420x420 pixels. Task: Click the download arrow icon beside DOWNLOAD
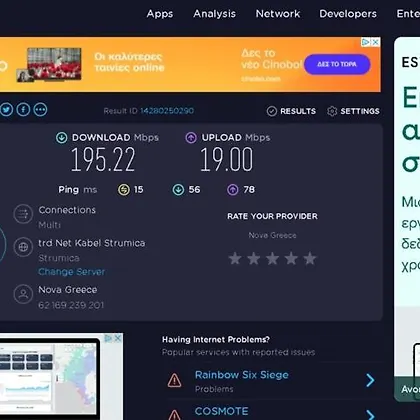pos(62,137)
